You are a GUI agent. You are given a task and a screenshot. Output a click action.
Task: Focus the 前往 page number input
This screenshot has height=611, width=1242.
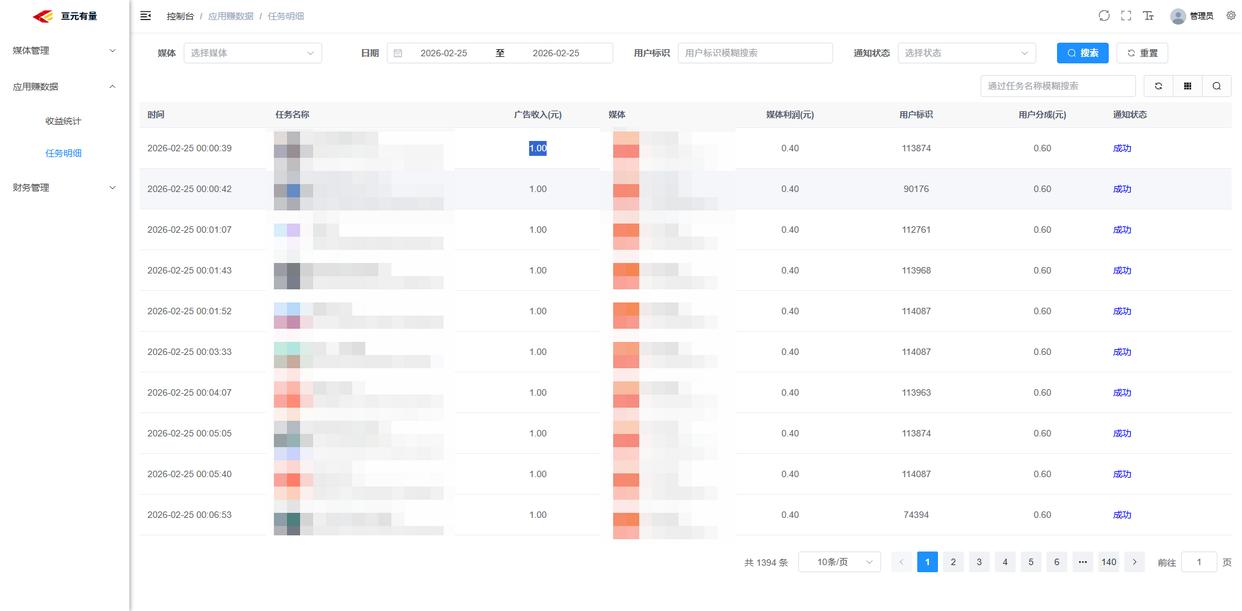1199,562
